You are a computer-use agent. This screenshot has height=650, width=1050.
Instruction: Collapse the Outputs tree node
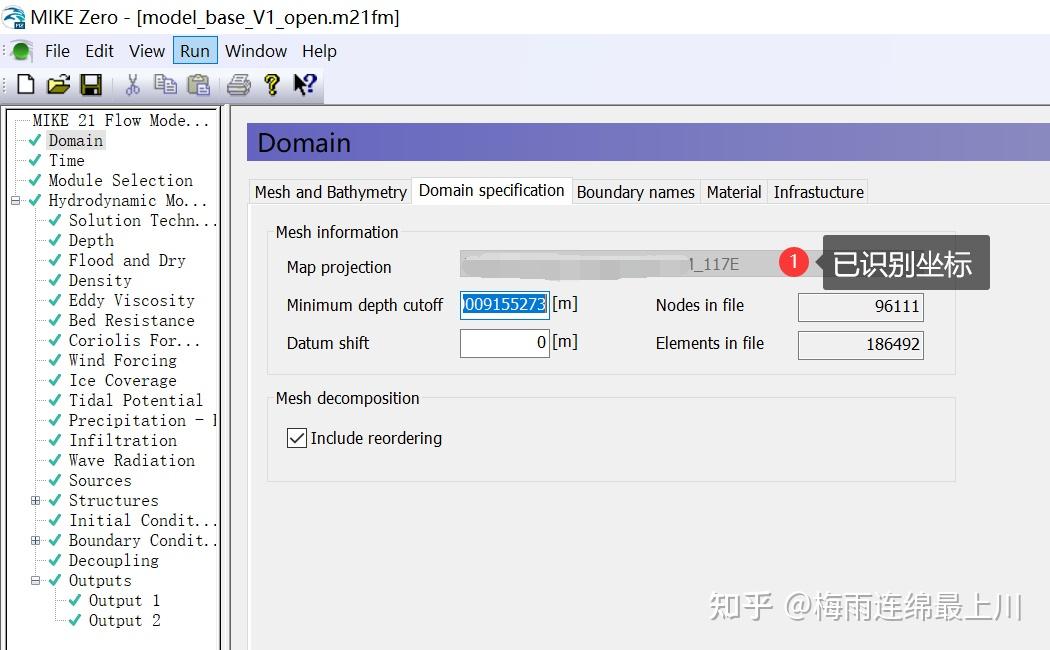click(x=35, y=580)
